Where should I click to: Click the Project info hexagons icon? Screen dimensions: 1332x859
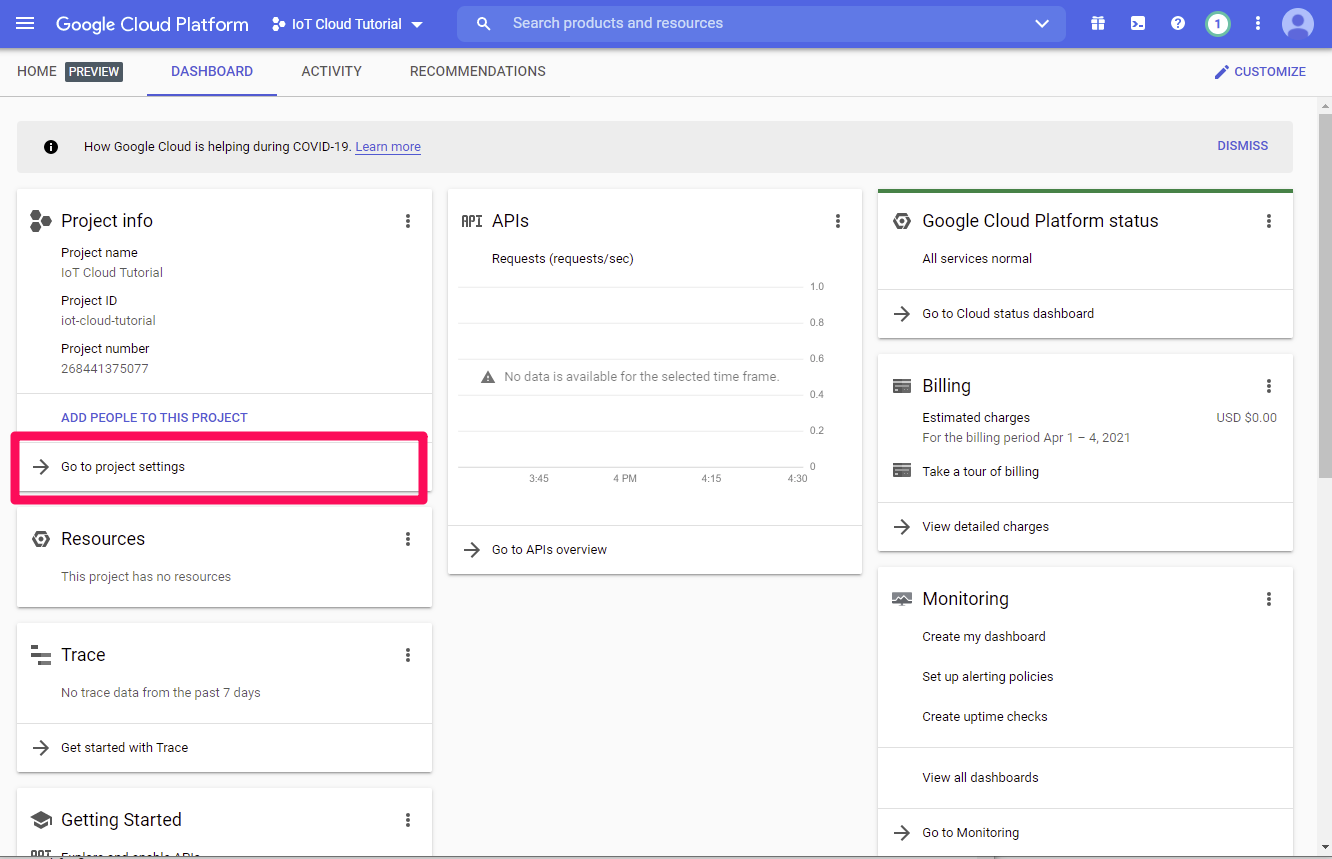pos(41,221)
